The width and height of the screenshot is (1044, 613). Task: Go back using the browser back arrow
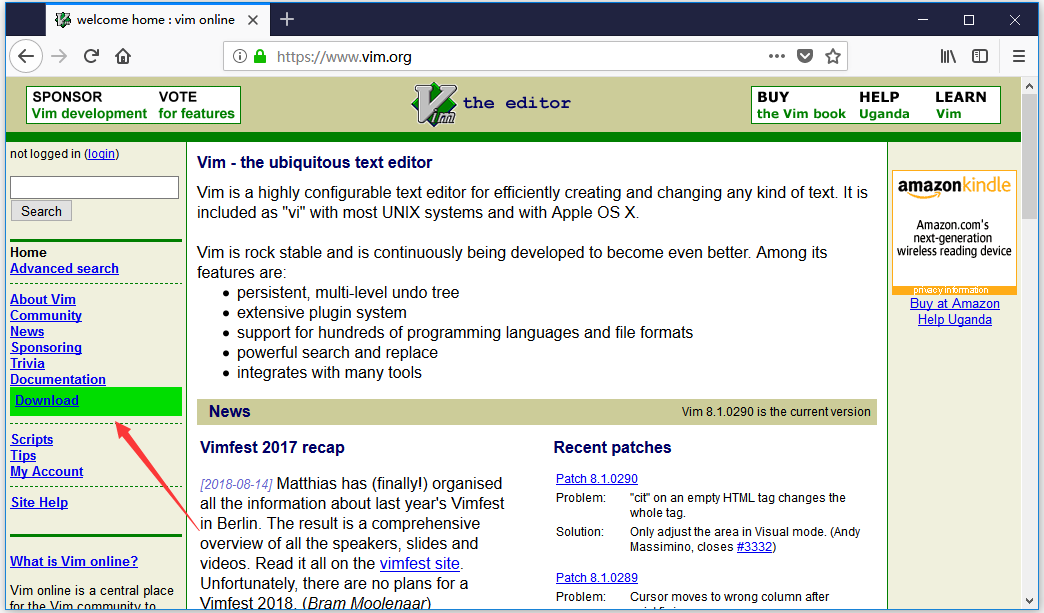tap(26, 57)
